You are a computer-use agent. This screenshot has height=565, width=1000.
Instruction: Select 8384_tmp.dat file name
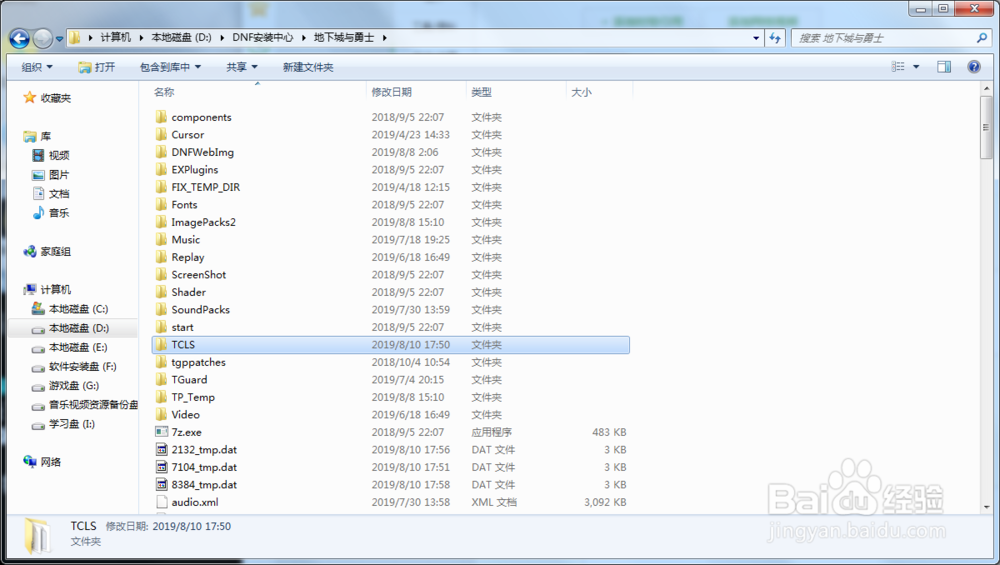[204, 485]
